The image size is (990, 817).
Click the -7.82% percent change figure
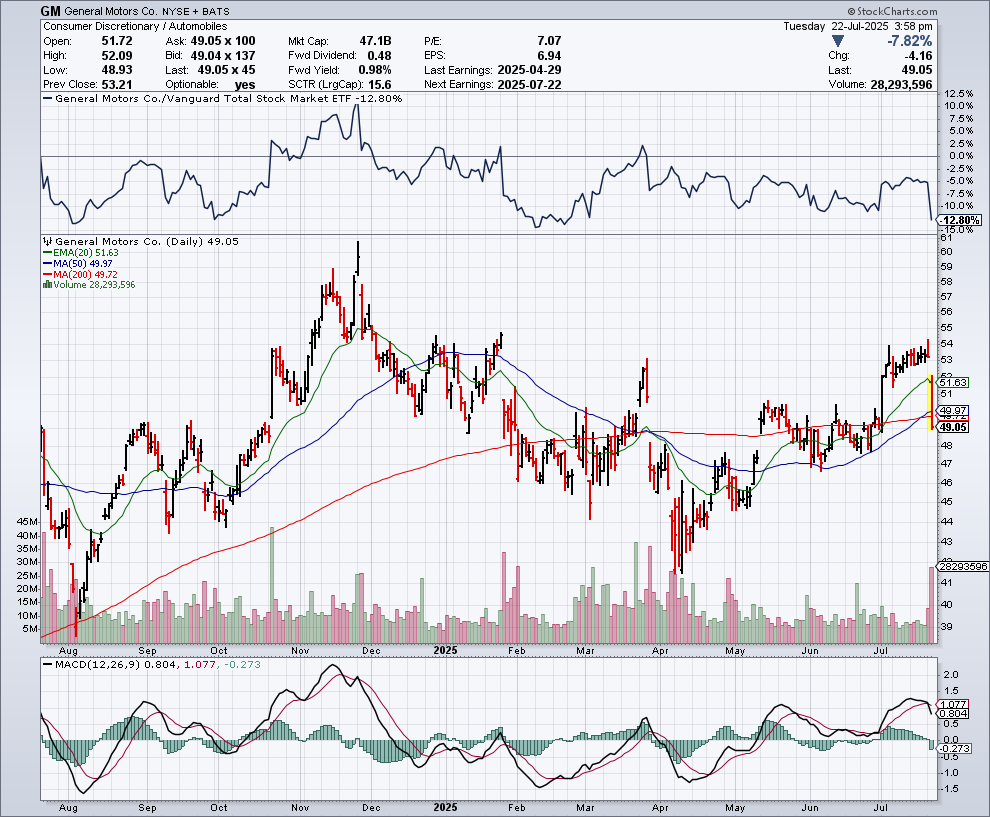(x=909, y=41)
